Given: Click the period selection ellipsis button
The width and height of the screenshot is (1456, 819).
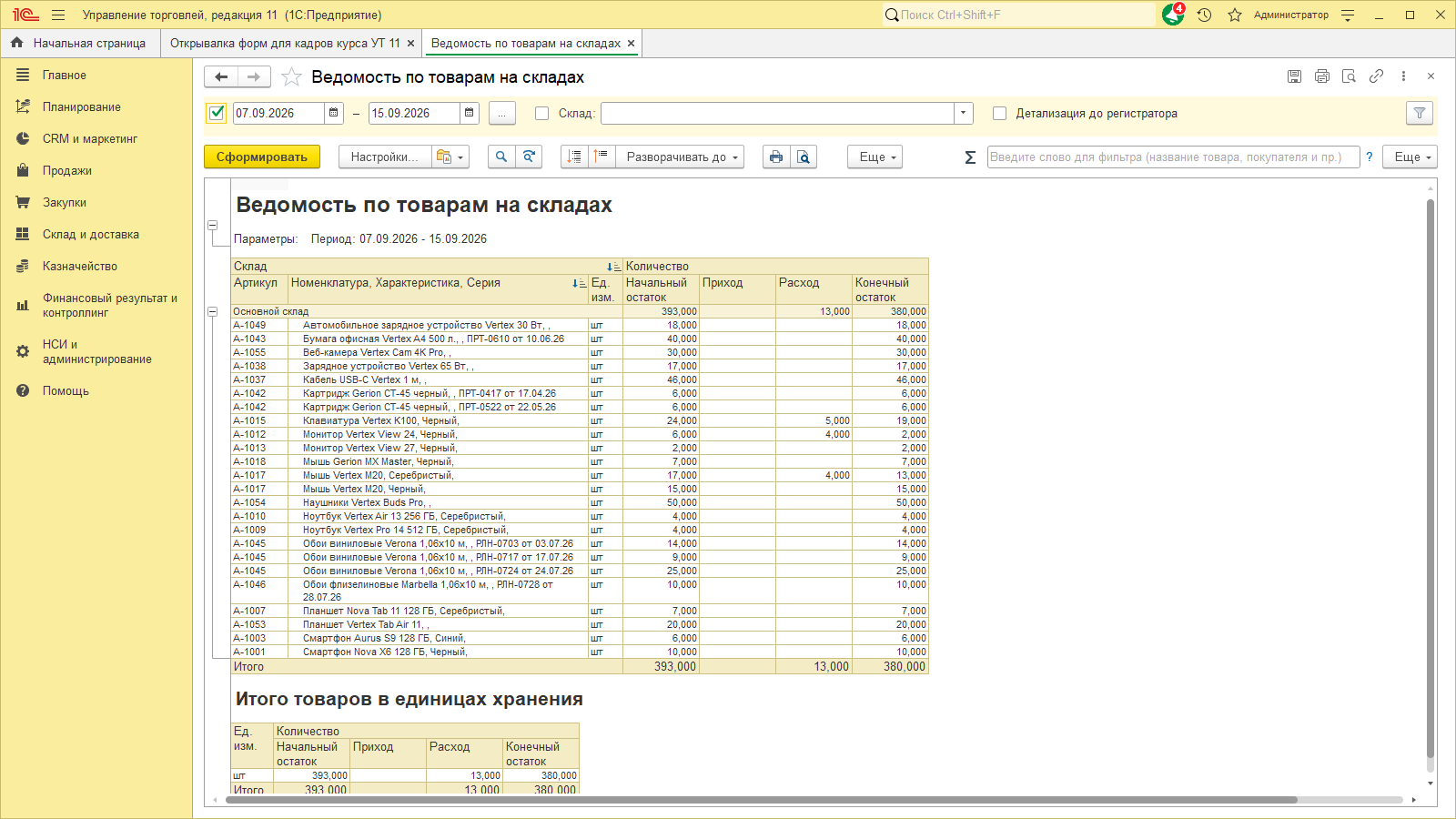Looking at the screenshot, I should tap(502, 113).
